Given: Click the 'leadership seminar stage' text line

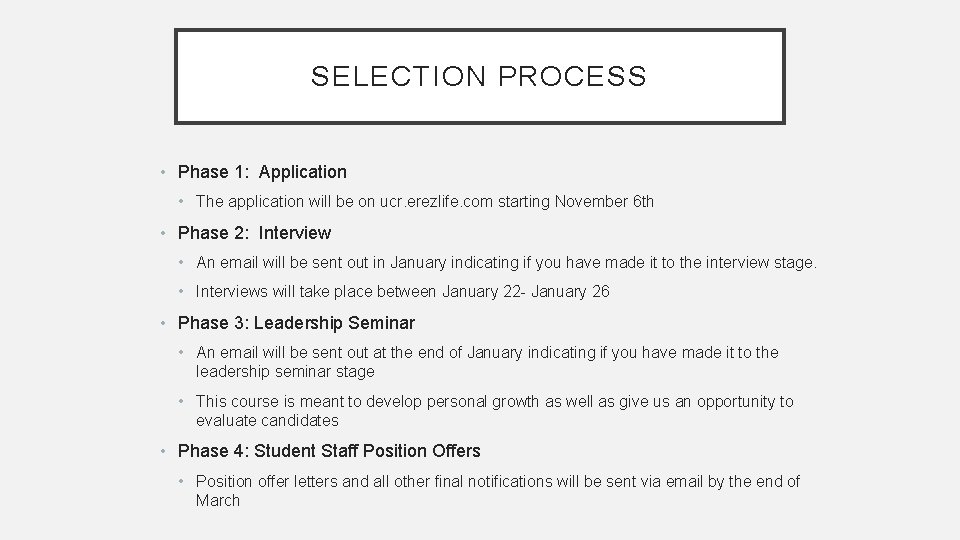Looking at the screenshot, I should [285, 371].
